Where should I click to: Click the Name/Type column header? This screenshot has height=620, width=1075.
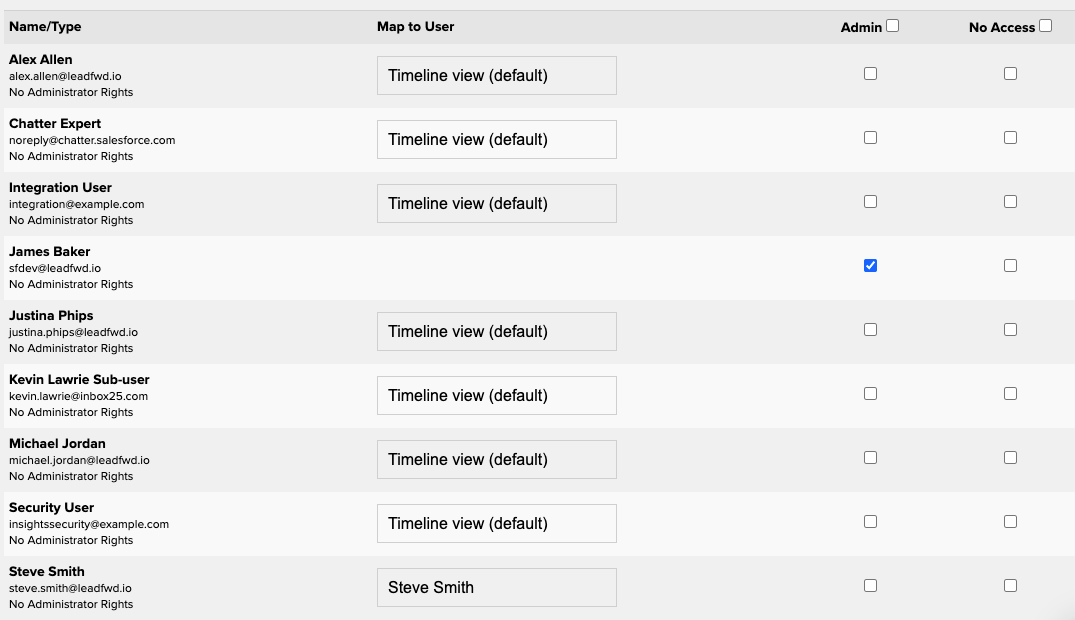[45, 27]
